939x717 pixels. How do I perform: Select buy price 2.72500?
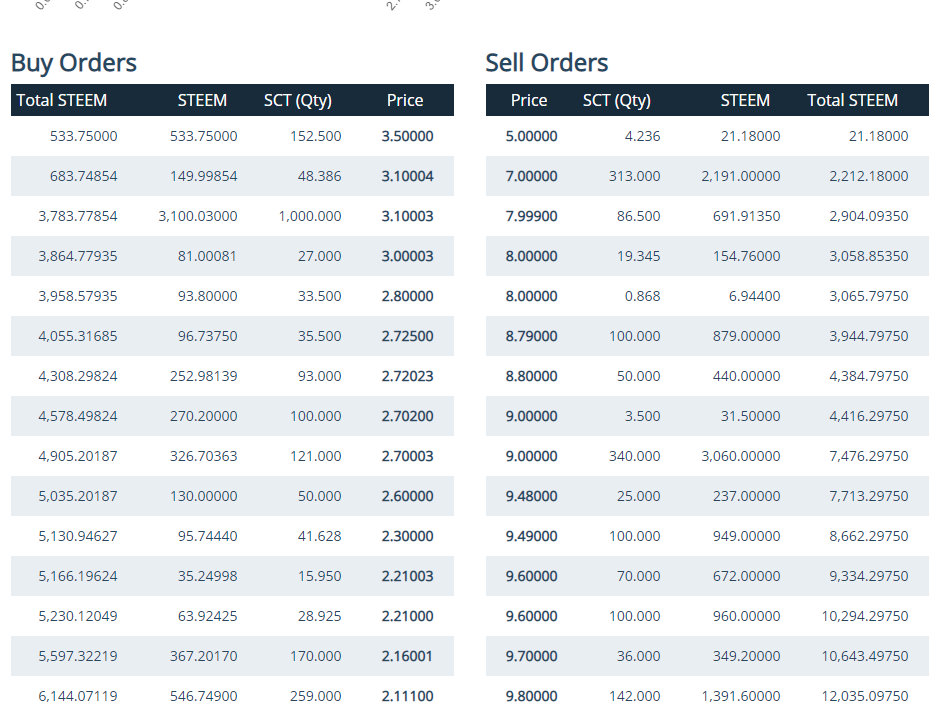click(x=407, y=336)
